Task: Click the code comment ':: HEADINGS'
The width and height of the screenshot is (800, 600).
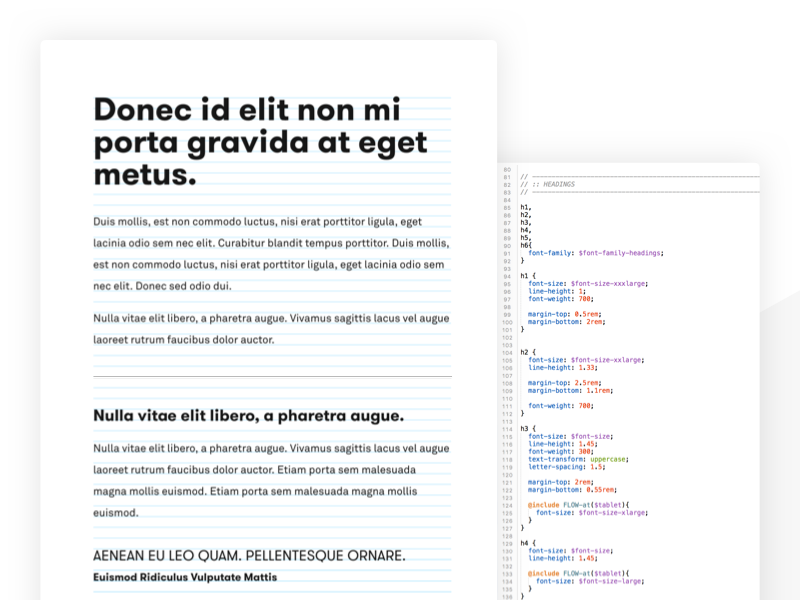Action: (x=554, y=184)
